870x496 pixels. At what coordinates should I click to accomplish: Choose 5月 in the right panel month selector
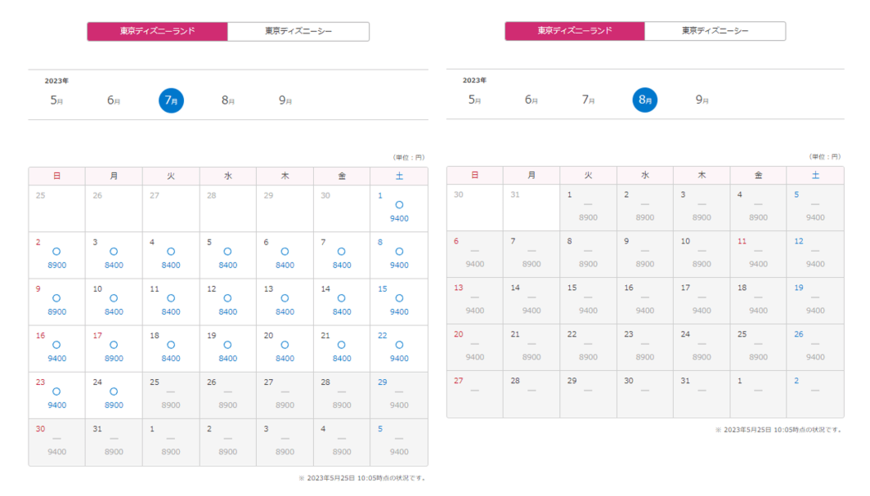point(475,100)
